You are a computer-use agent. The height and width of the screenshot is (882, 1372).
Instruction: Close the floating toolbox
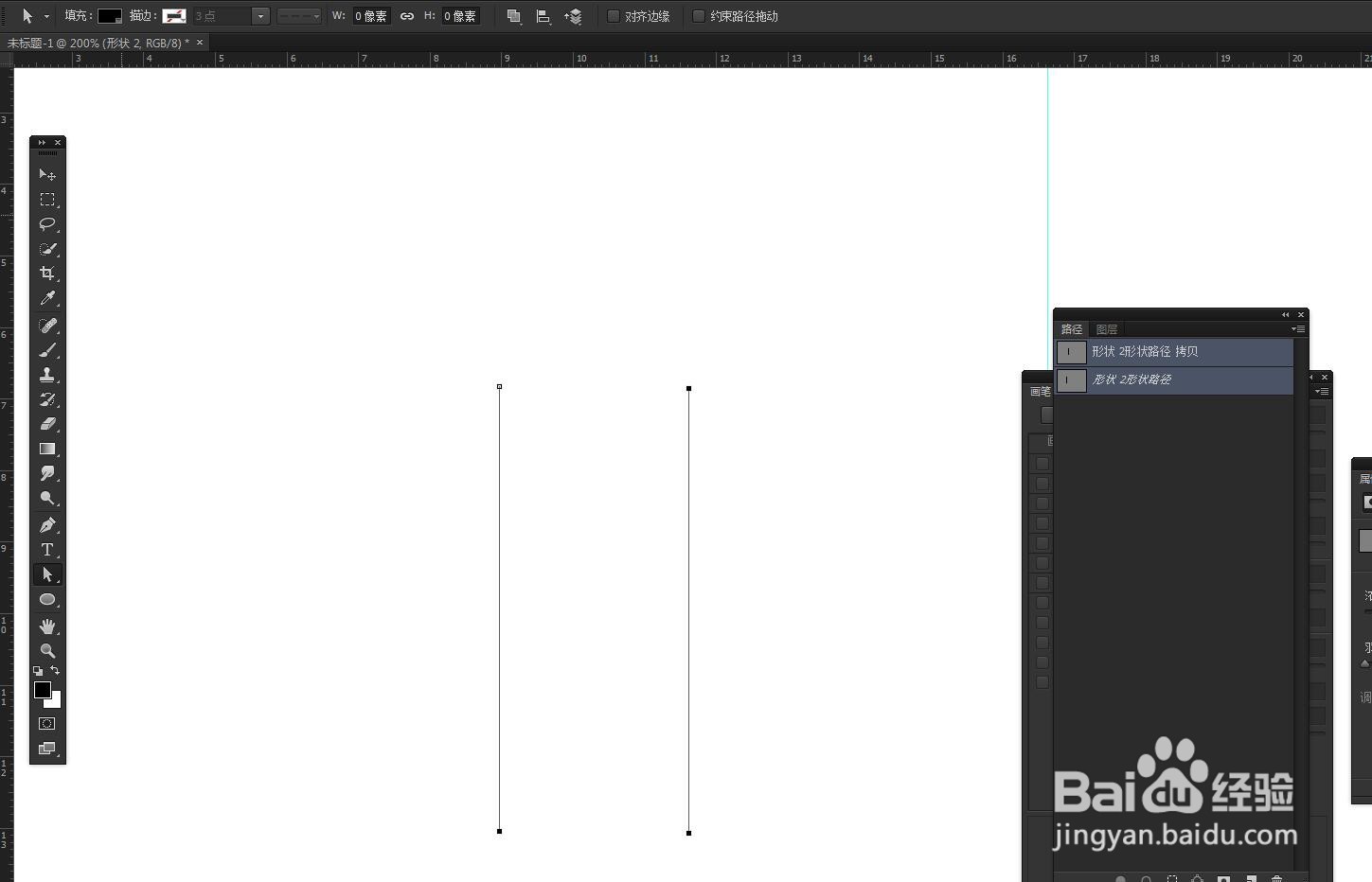(58, 142)
